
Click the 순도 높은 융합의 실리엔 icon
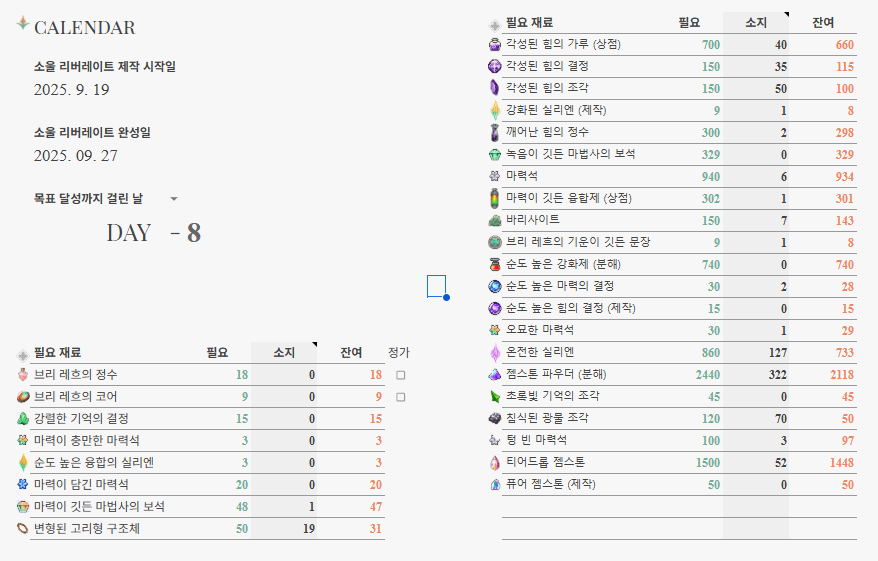click(x=22, y=463)
